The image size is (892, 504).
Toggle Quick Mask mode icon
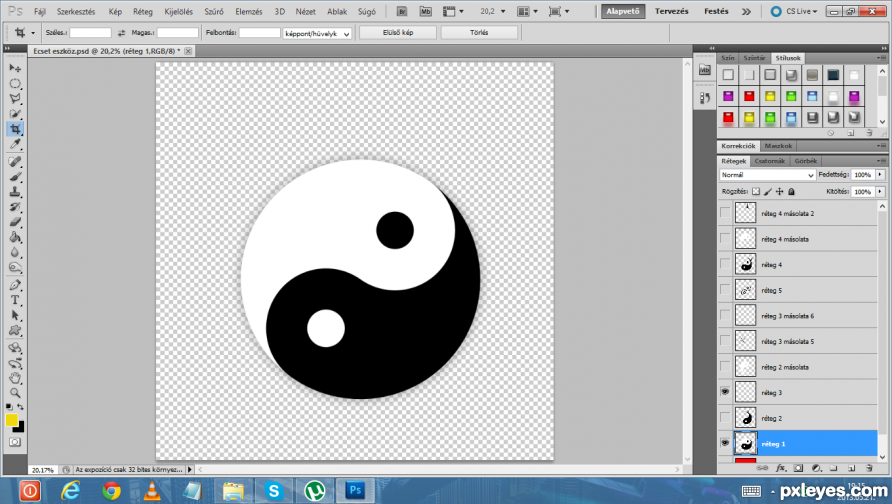click(15, 442)
